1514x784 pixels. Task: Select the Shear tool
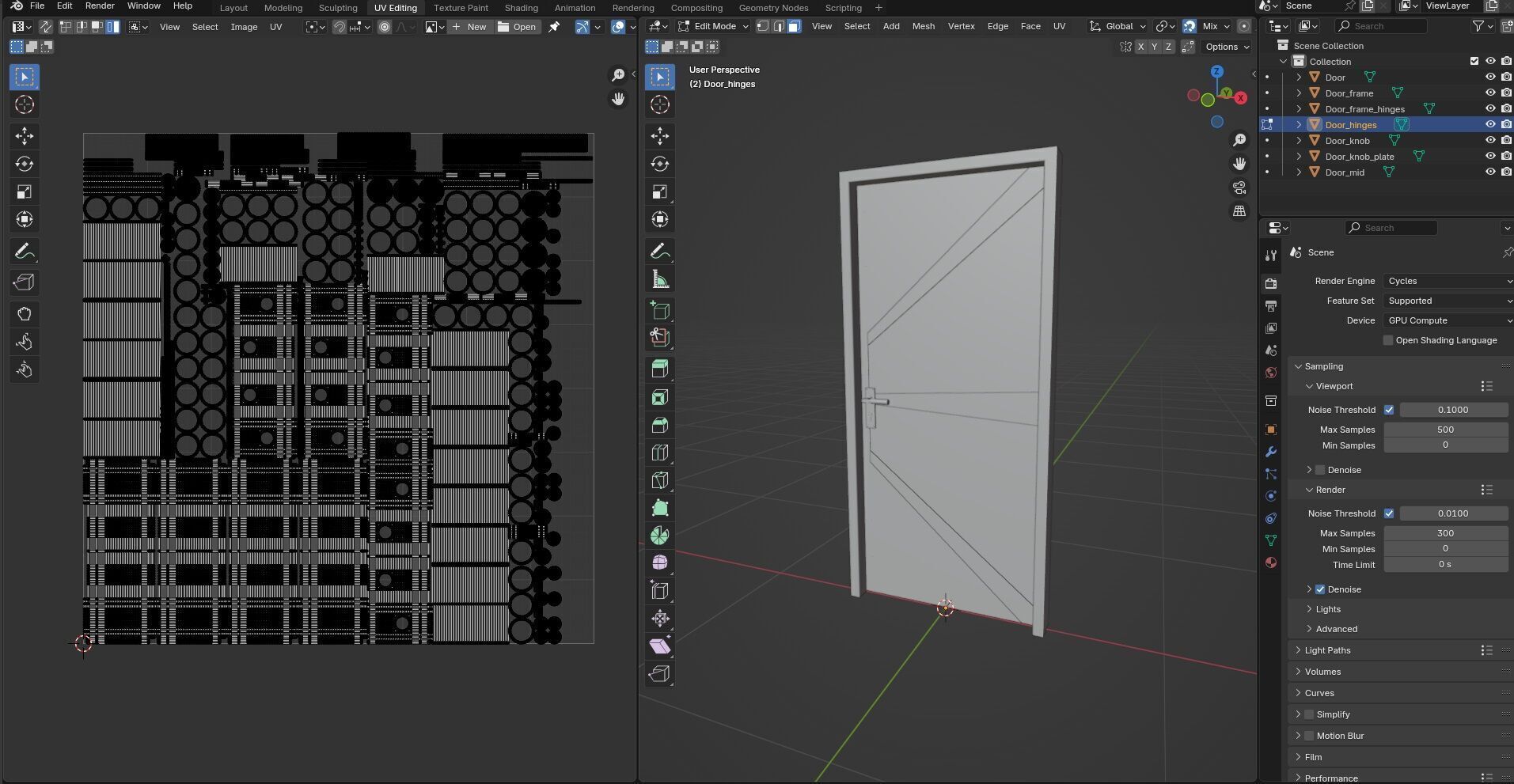pyautogui.click(x=660, y=646)
